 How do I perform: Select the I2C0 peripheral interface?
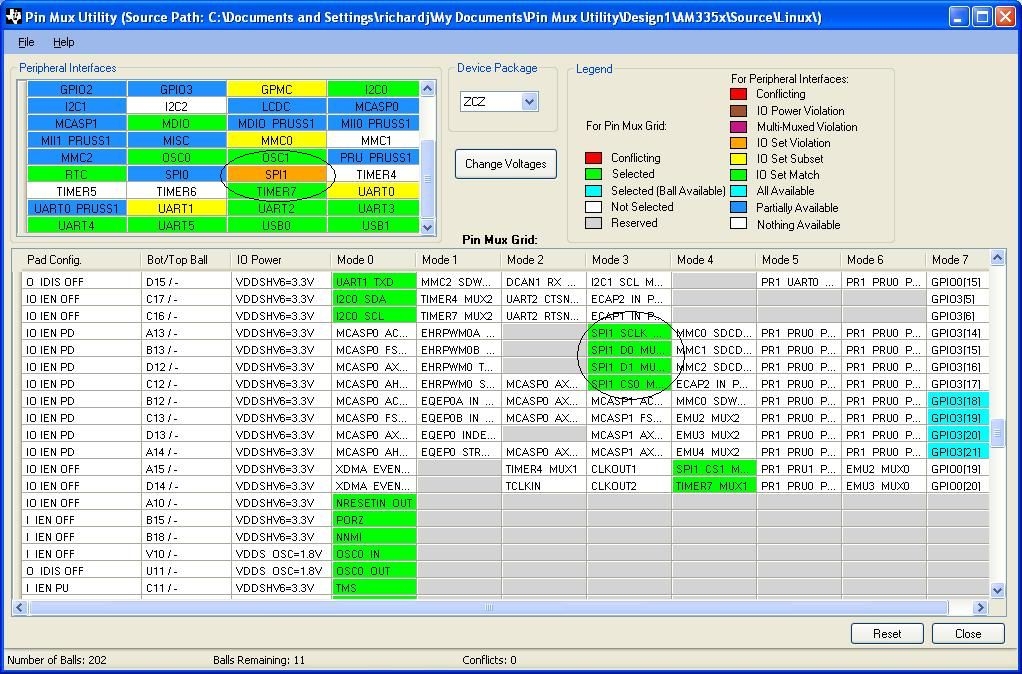click(x=376, y=89)
